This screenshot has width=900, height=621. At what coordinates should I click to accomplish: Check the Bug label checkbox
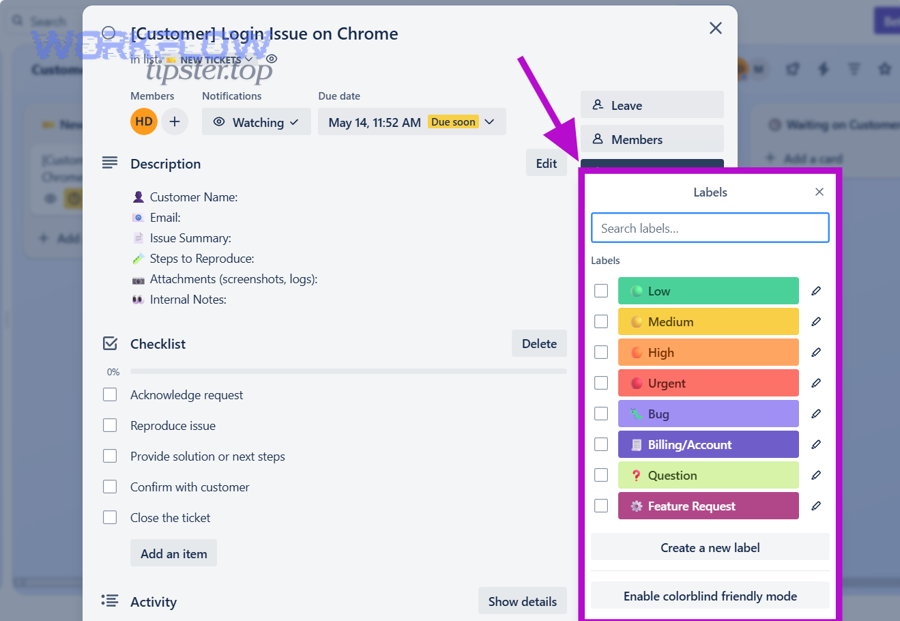click(601, 414)
